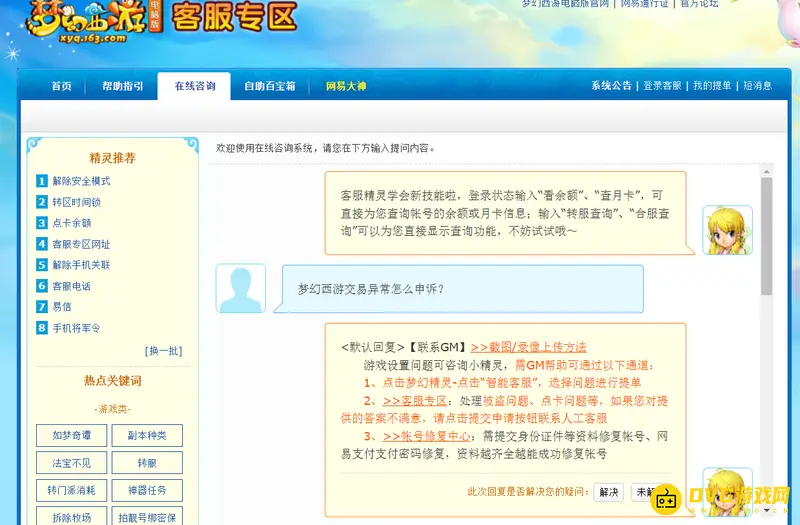
Task: Click the 拆除牧场 keyword button
Action: (71, 516)
